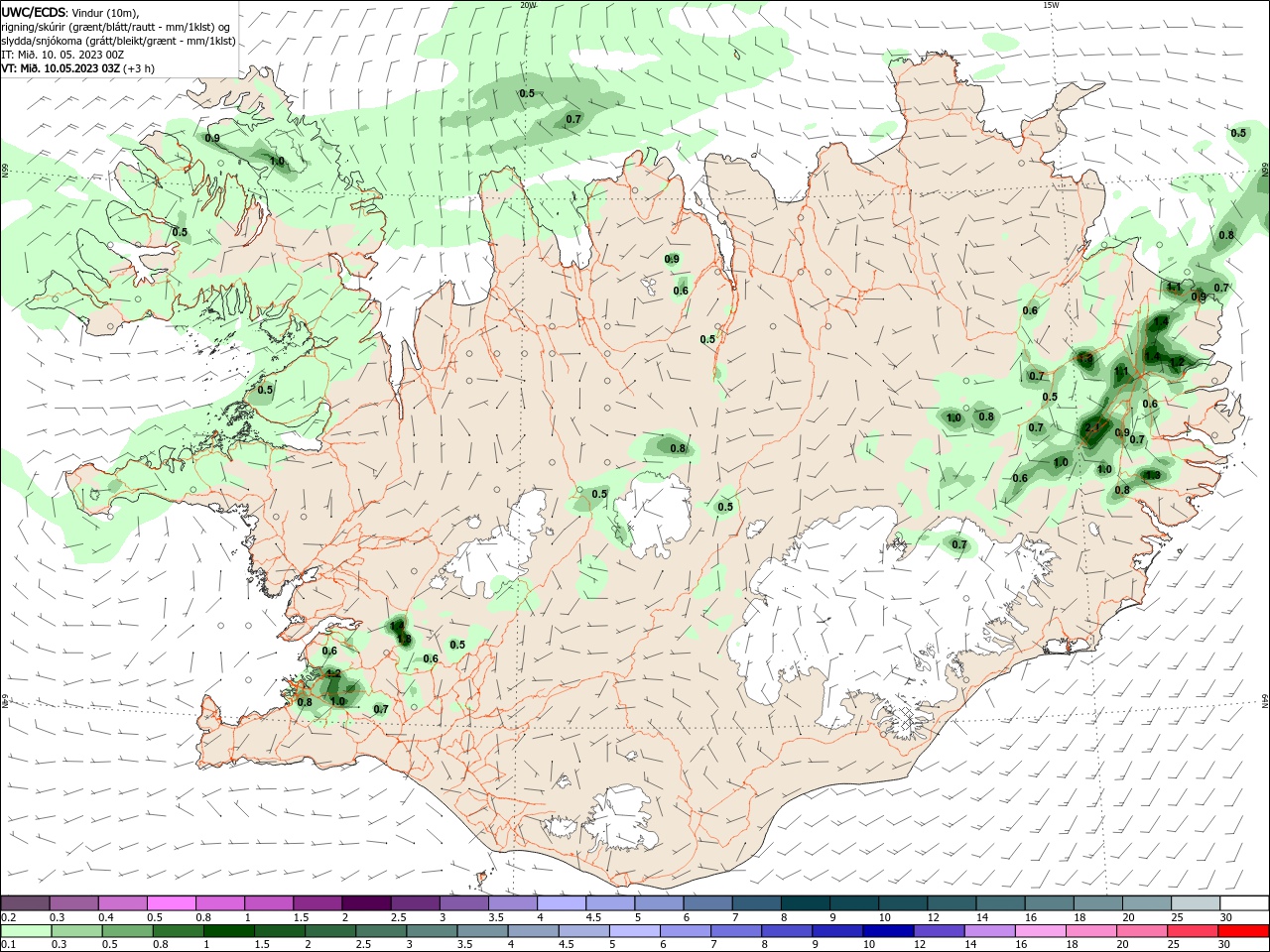Viewport: 1270px width, 952px height.
Task: Click the "0.5" value in northern offshore rain band
Action: pos(527,93)
